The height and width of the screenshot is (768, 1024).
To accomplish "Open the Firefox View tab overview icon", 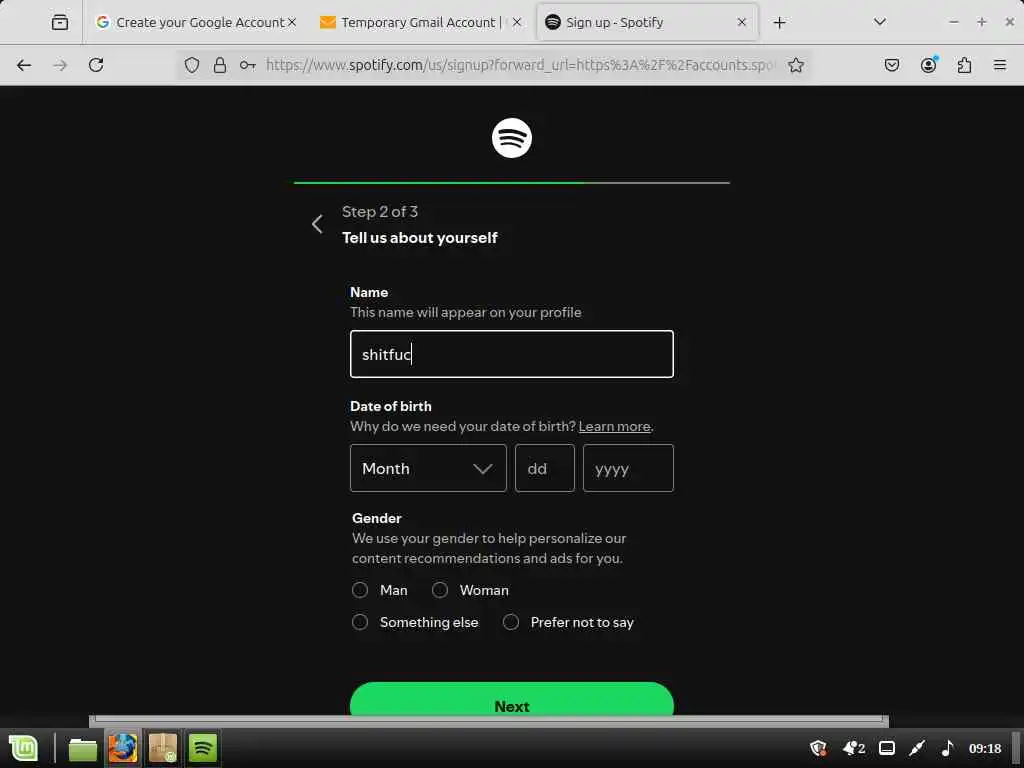I will tap(59, 22).
